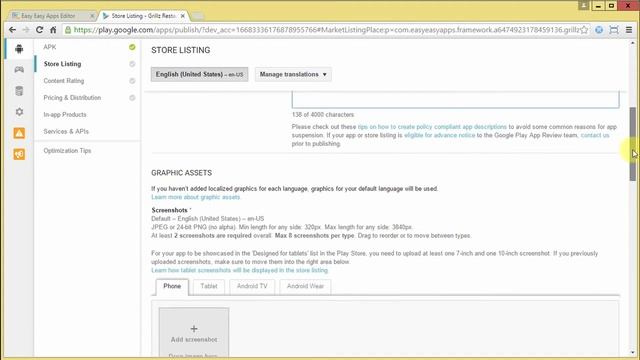Click the browser home icon
Viewport: 640px width, 360px height.
pos(53,30)
